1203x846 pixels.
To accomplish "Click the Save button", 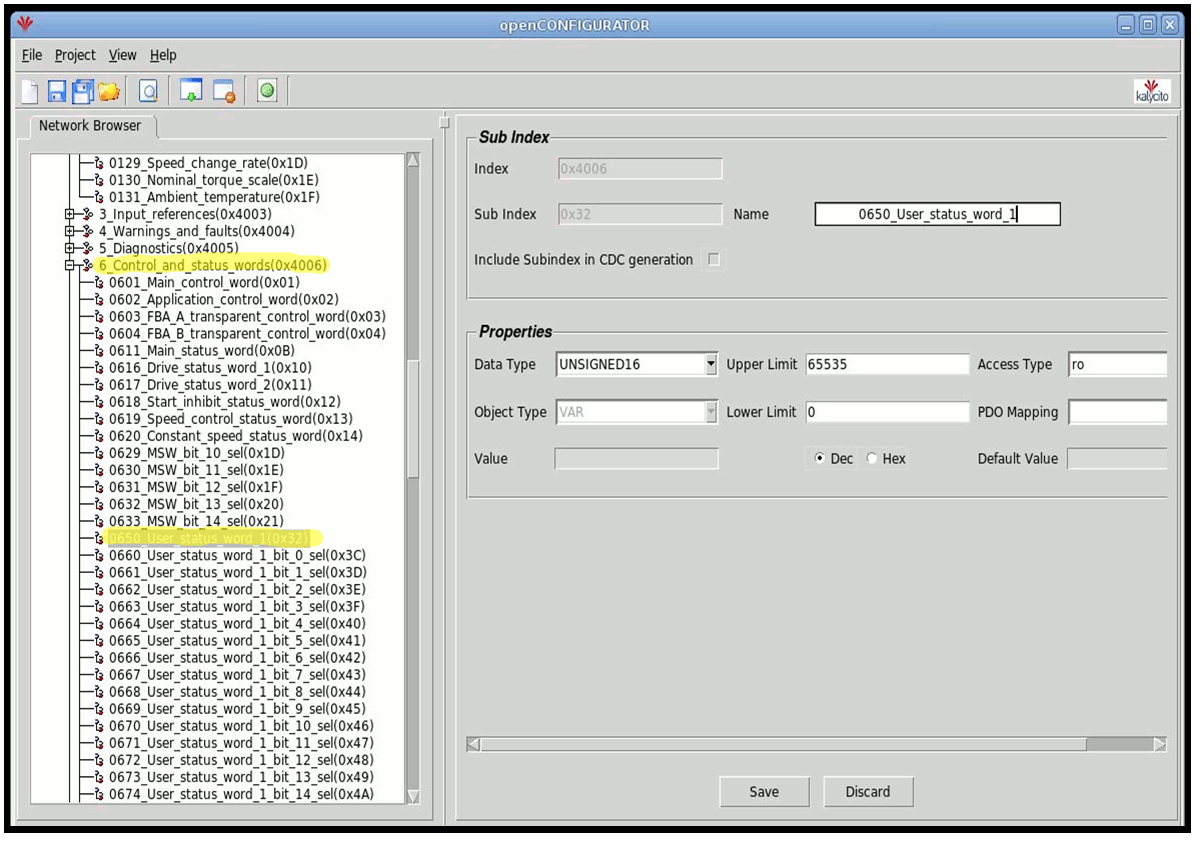I will pyautogui.click(x=764, y=792).
